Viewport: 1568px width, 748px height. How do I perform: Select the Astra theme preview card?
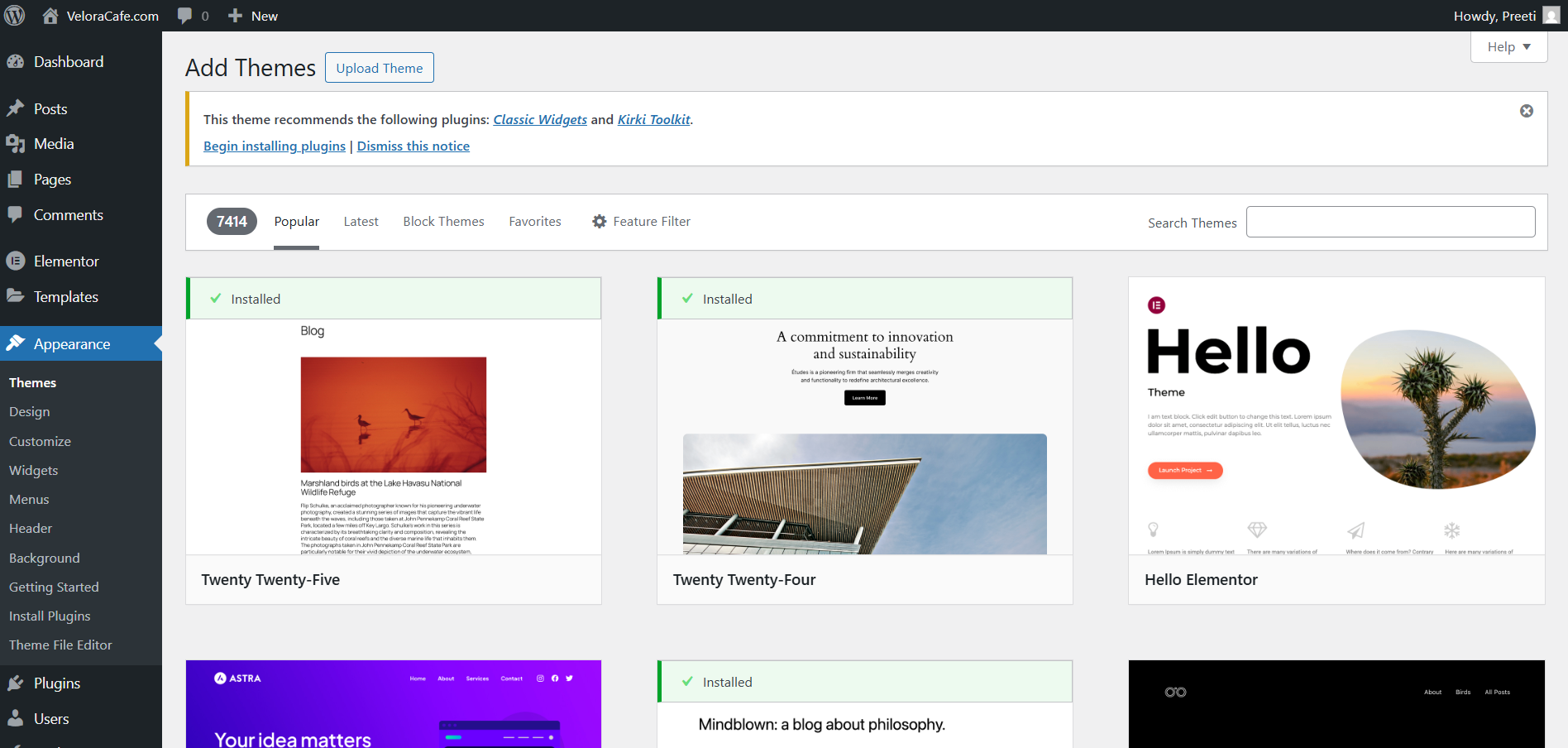pos(394,704)
